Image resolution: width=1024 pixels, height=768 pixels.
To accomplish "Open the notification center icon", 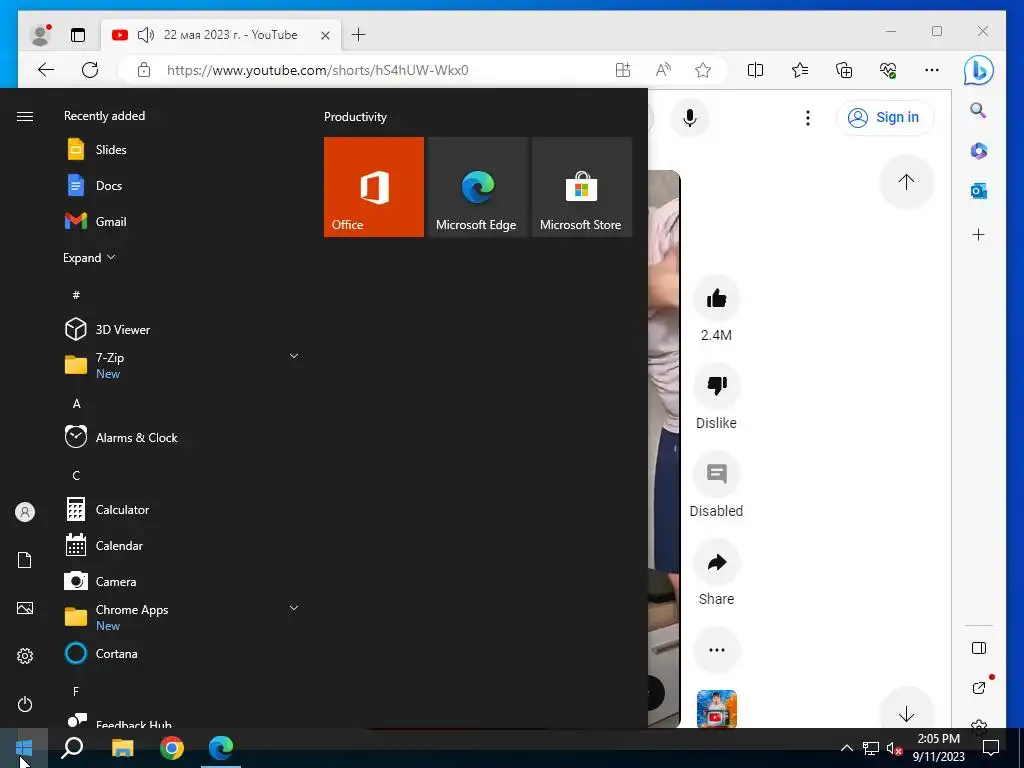I will coord(991,748).
